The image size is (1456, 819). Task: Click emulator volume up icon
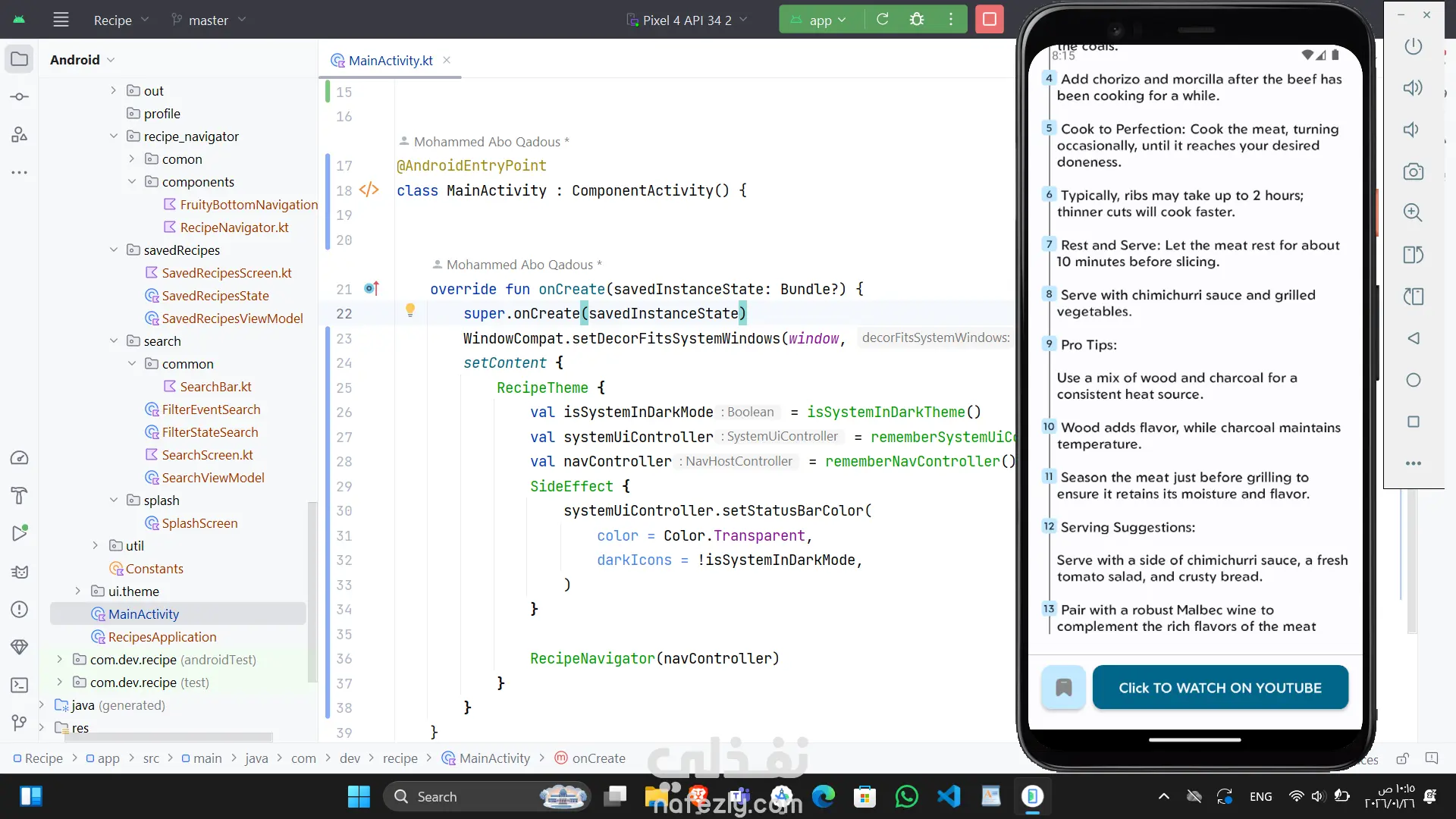pyautogui.click(x=1413, y=88)
